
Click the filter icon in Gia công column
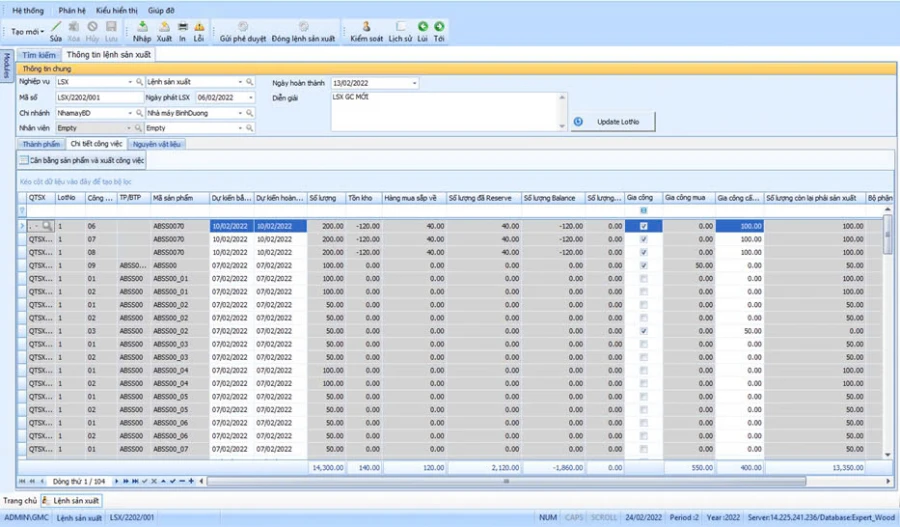coord(643,211)
